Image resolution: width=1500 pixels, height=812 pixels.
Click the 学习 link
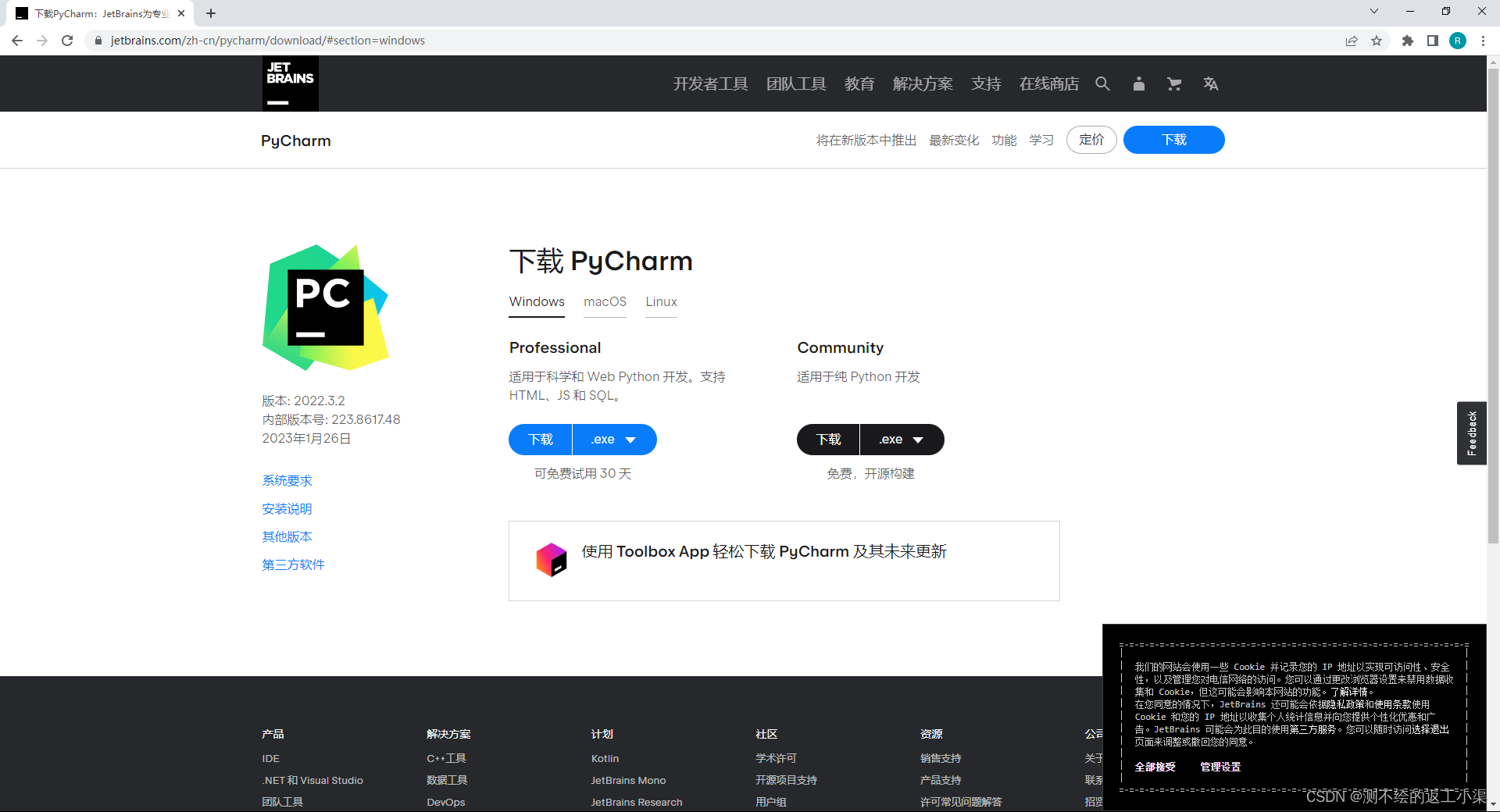tap(1041, 141)
